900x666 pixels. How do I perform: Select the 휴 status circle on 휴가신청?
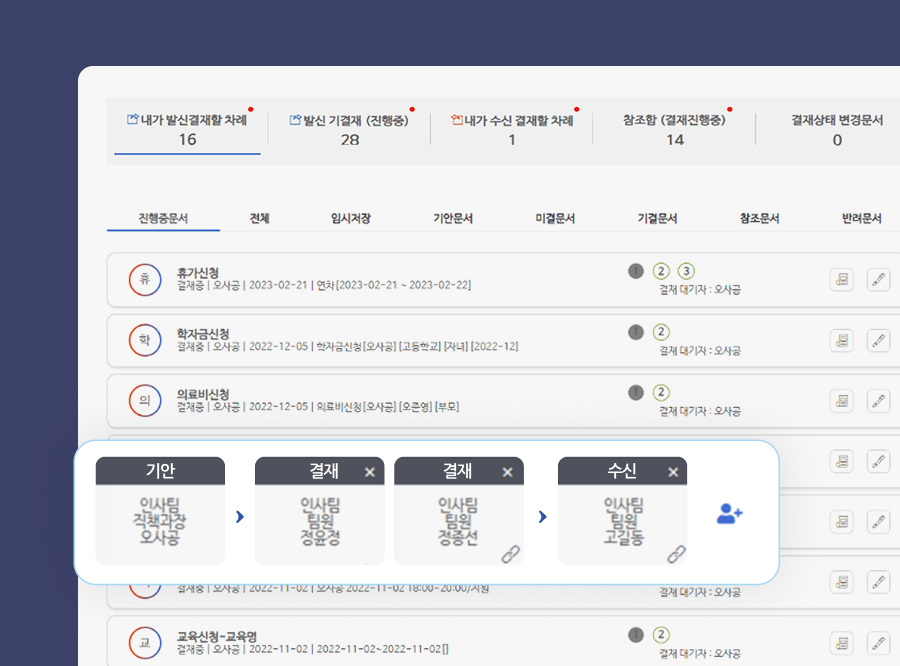pos(145,280)
